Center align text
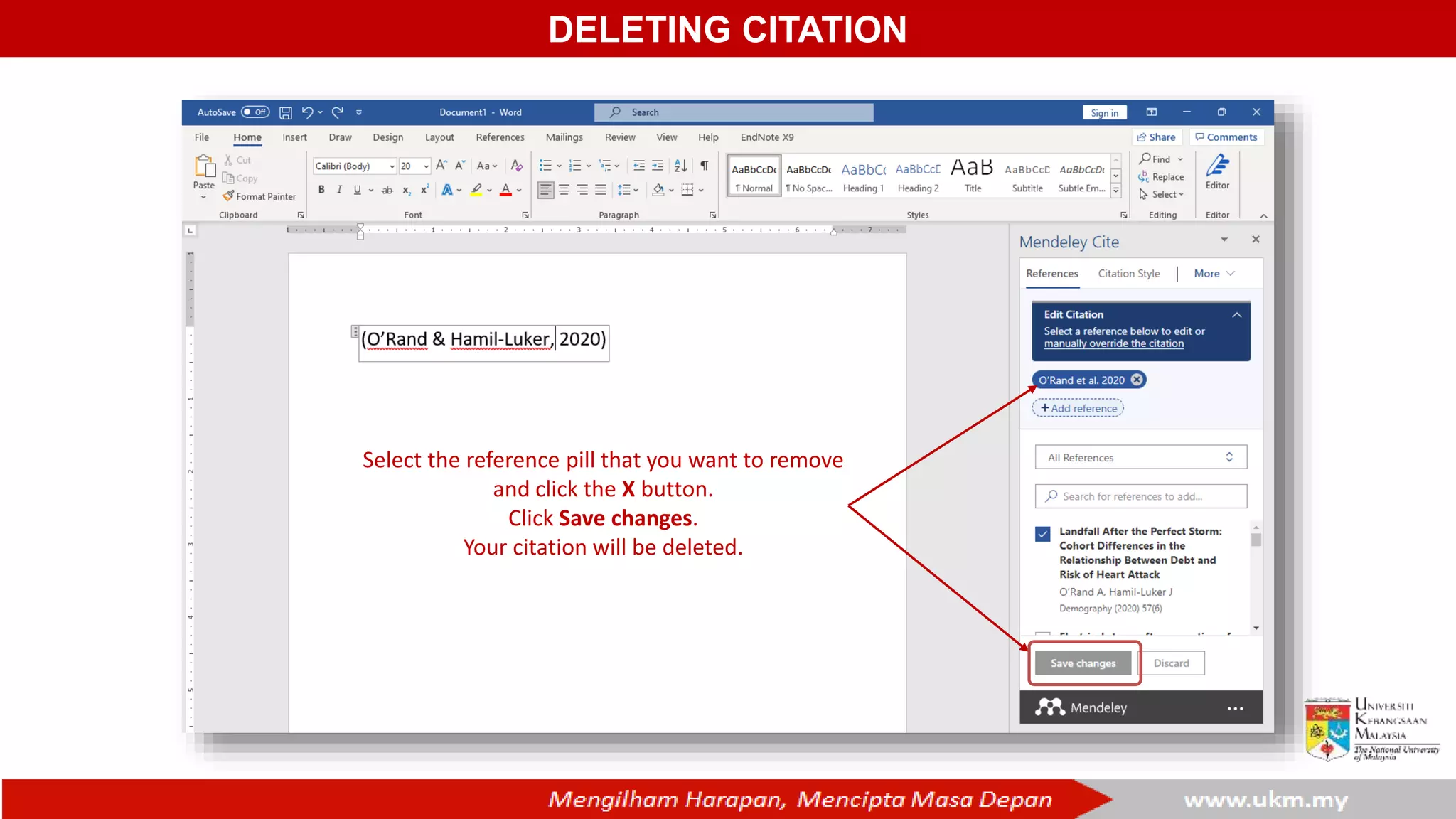The height and width of the screenshot is (819, 1456). [x=564, y=190]
